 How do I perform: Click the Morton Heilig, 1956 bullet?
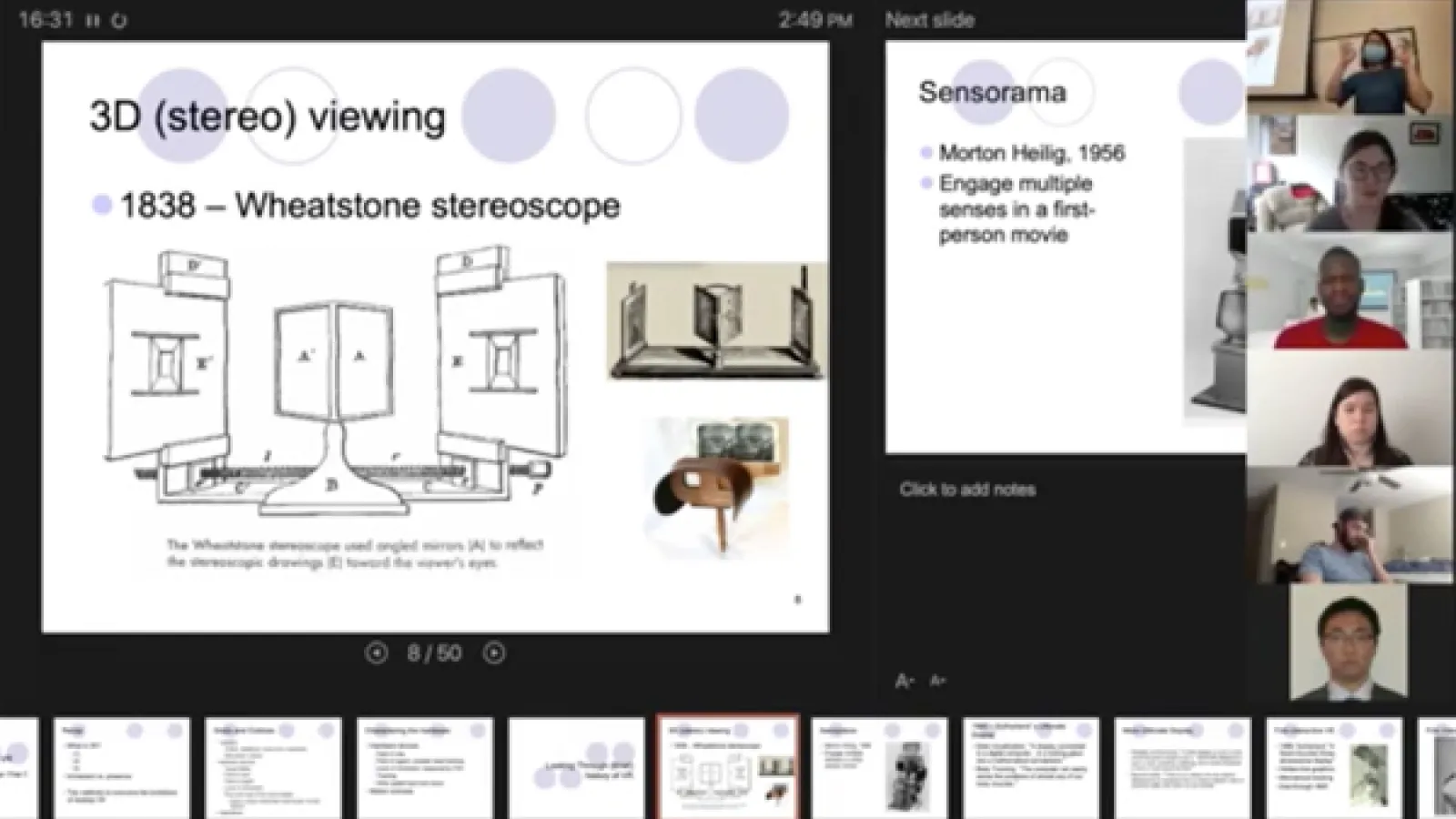point(1032,153)
